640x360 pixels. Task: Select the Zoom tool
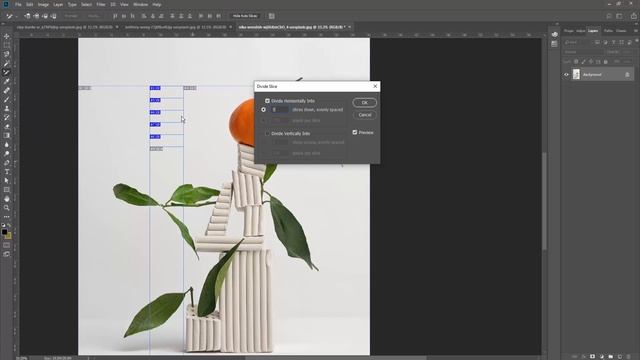point(7,208)
